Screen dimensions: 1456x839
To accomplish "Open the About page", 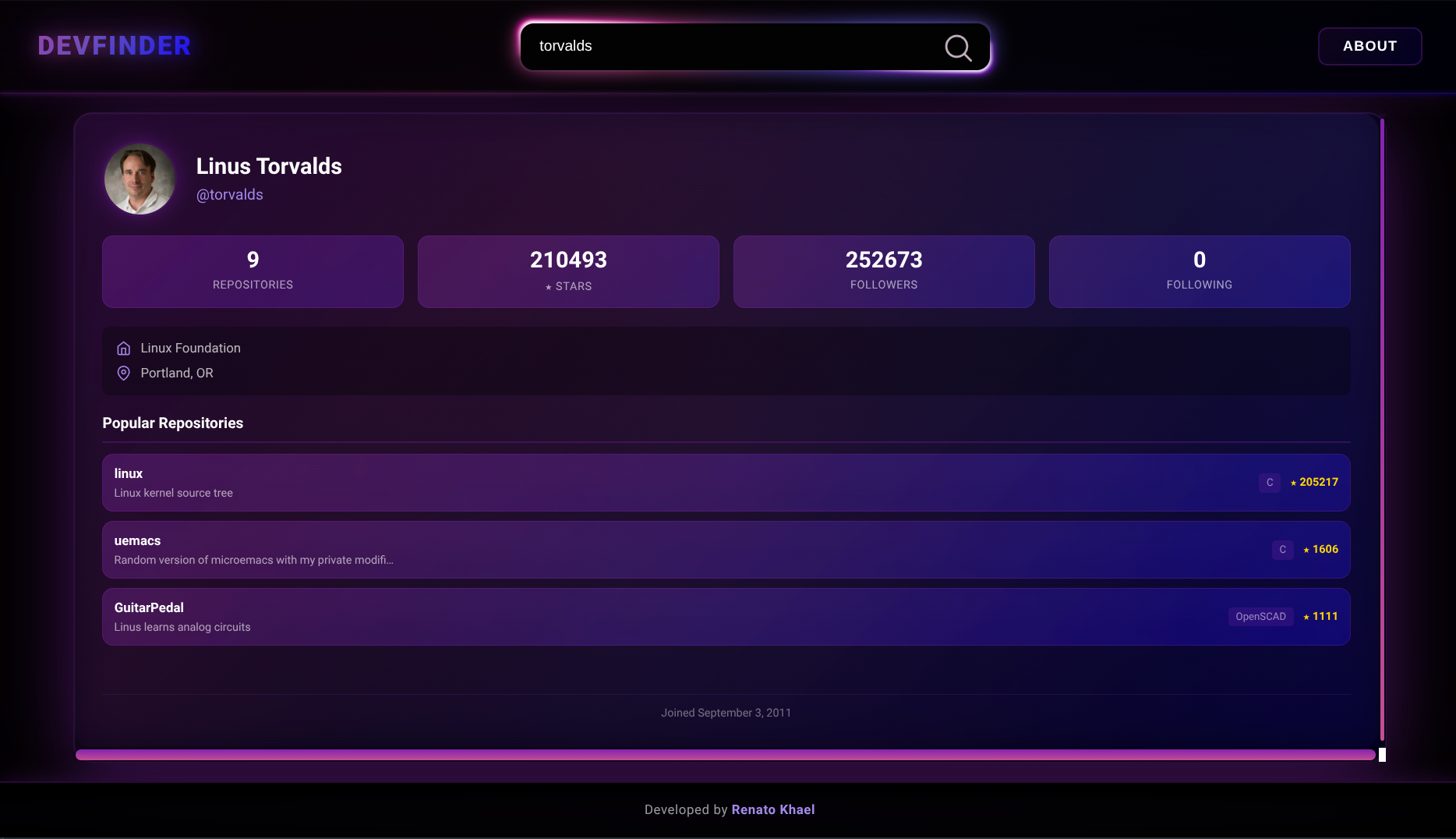I will coord(1369,46).
